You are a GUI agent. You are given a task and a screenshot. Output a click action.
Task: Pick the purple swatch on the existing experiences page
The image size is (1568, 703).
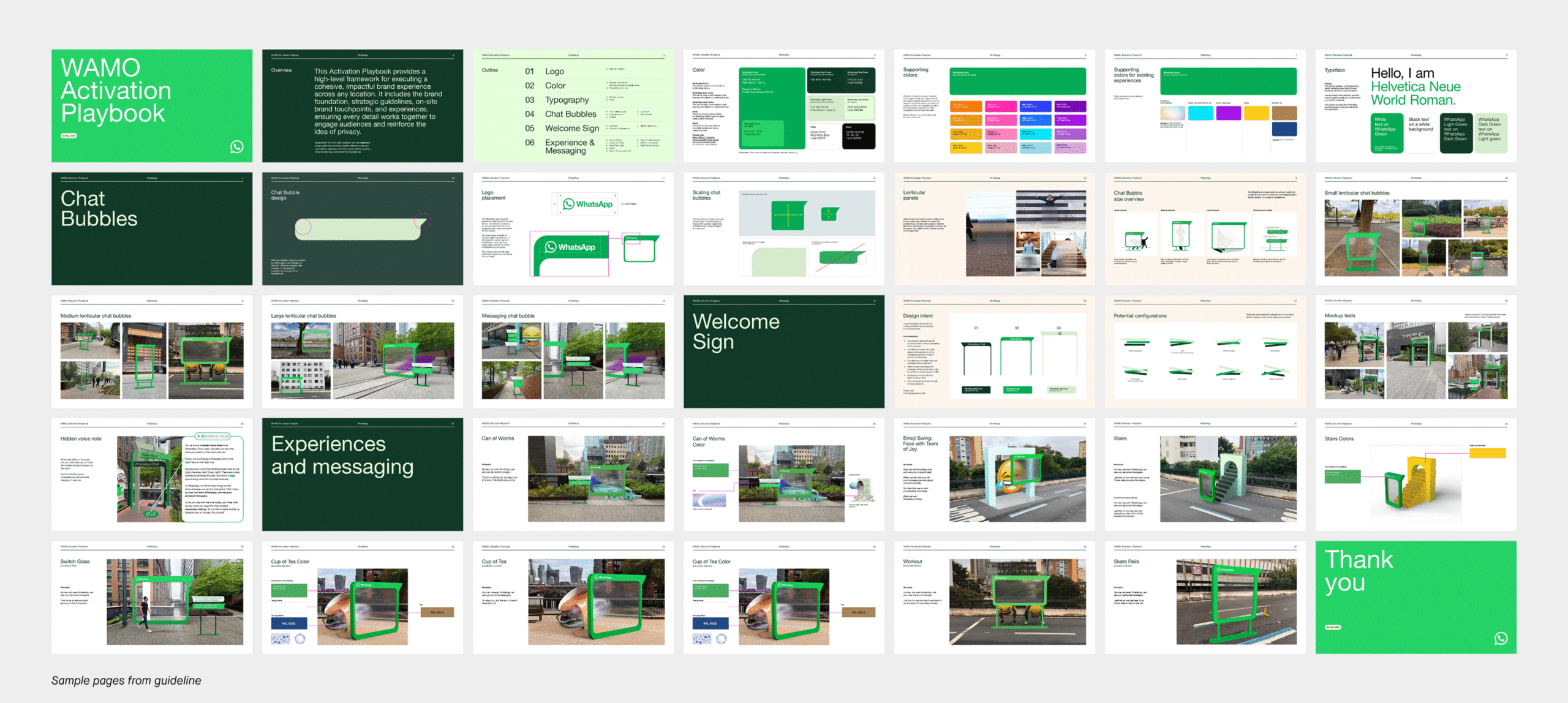click(1228, 113)
